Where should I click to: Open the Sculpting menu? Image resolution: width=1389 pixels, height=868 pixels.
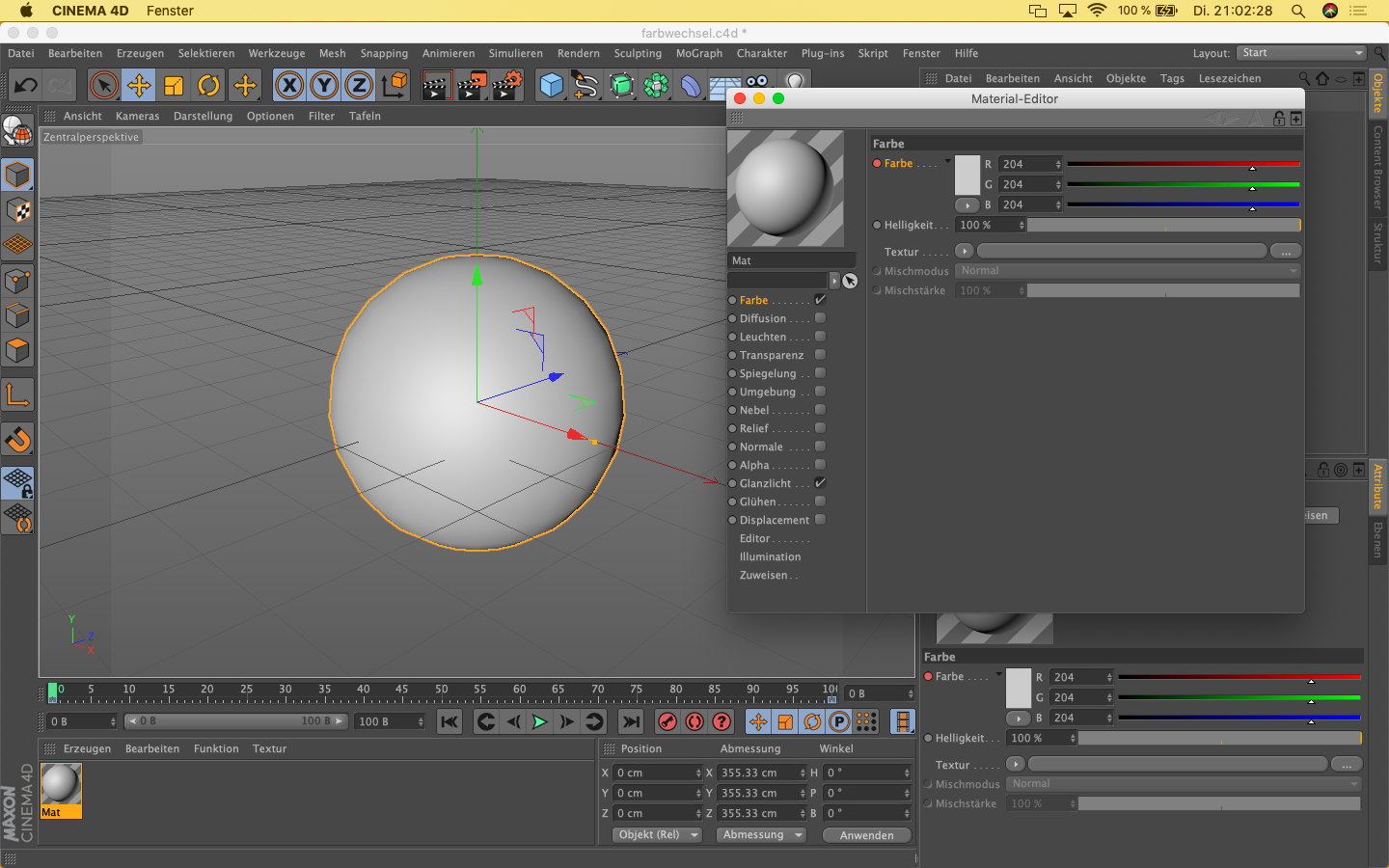(x=638, y=54)
